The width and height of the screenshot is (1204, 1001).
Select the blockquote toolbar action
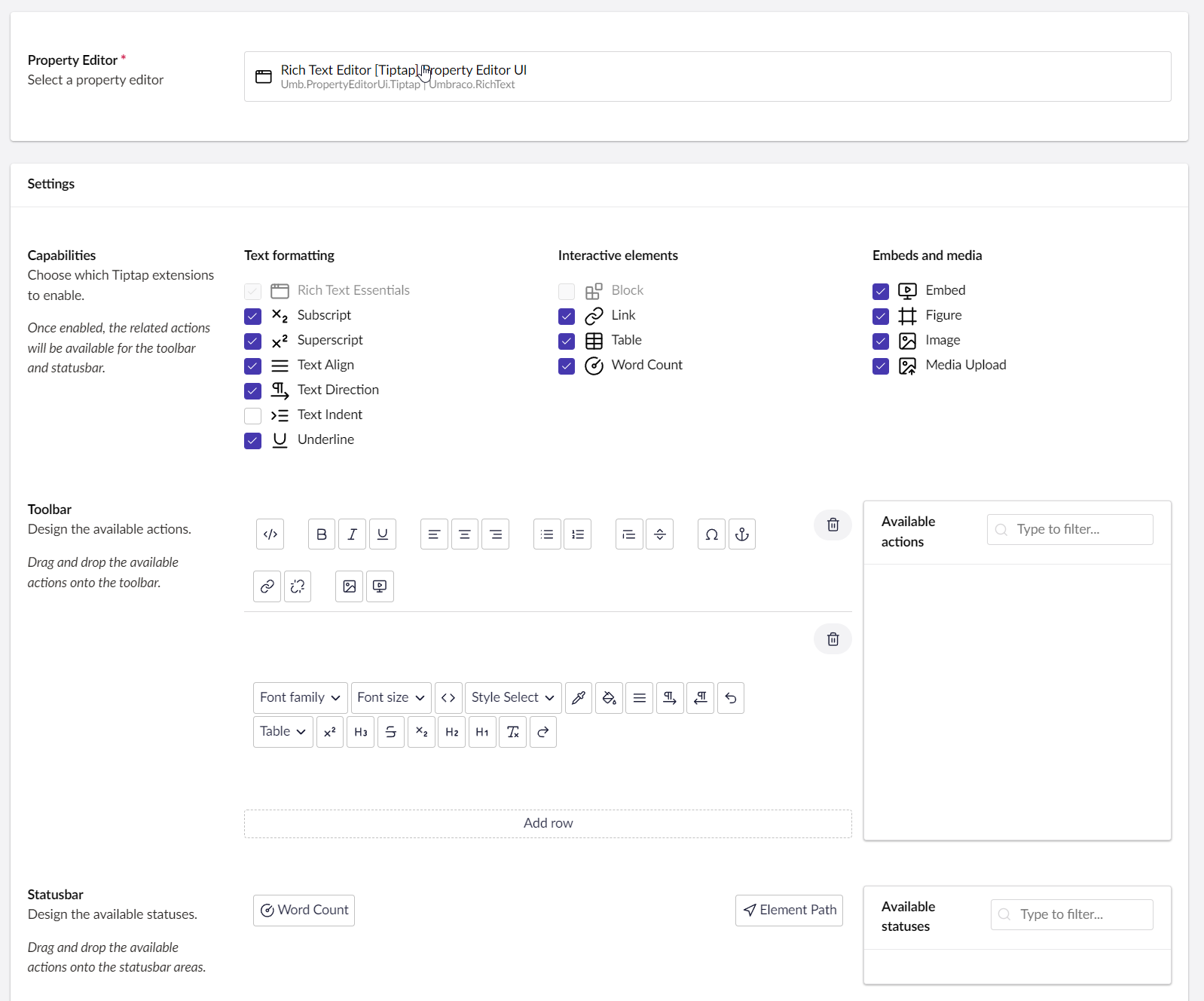(629, 534)
